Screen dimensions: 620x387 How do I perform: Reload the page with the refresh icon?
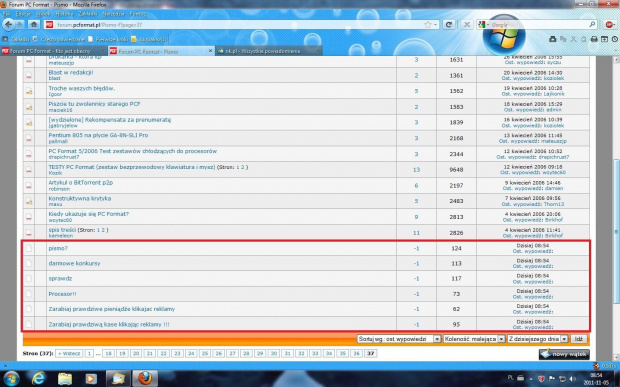click(449, 25)
